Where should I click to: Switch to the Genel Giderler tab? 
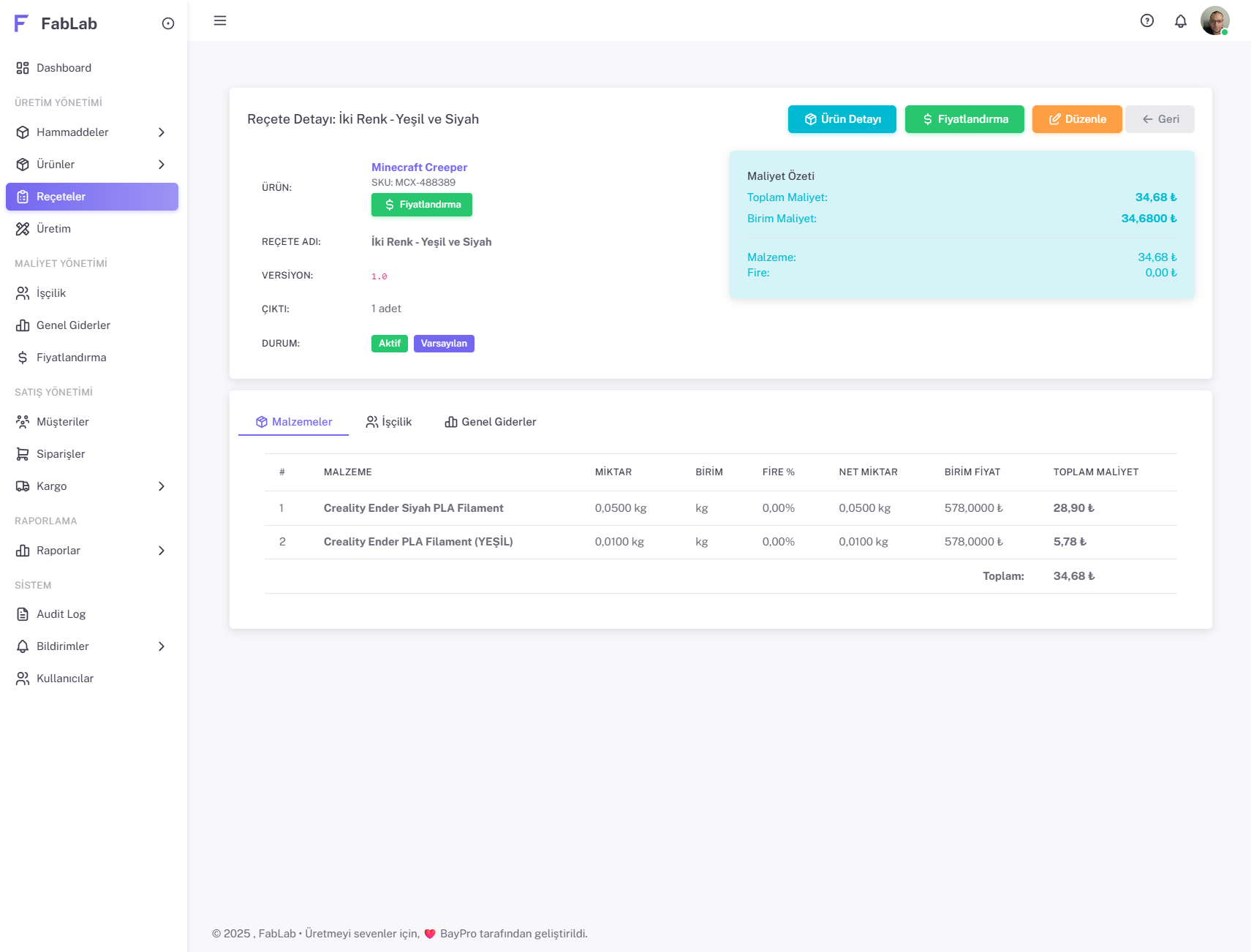(491, 422)
